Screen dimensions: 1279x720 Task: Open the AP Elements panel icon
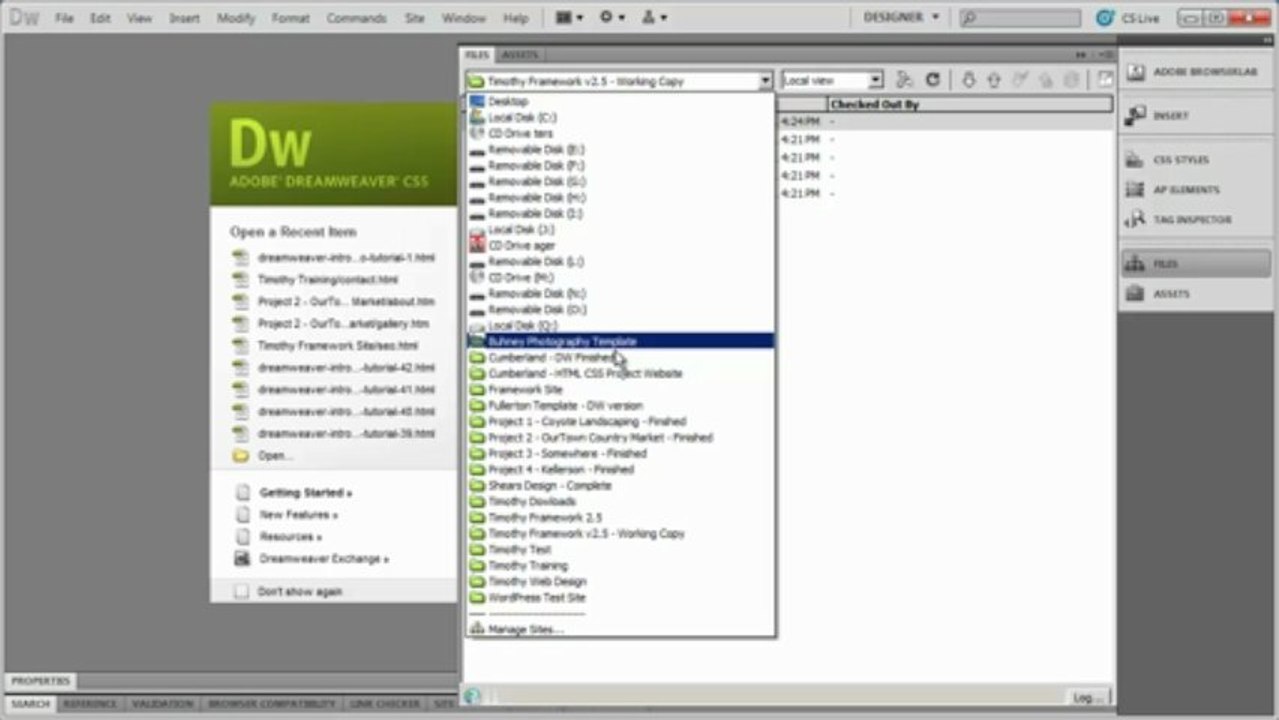tap(1134, 190)
